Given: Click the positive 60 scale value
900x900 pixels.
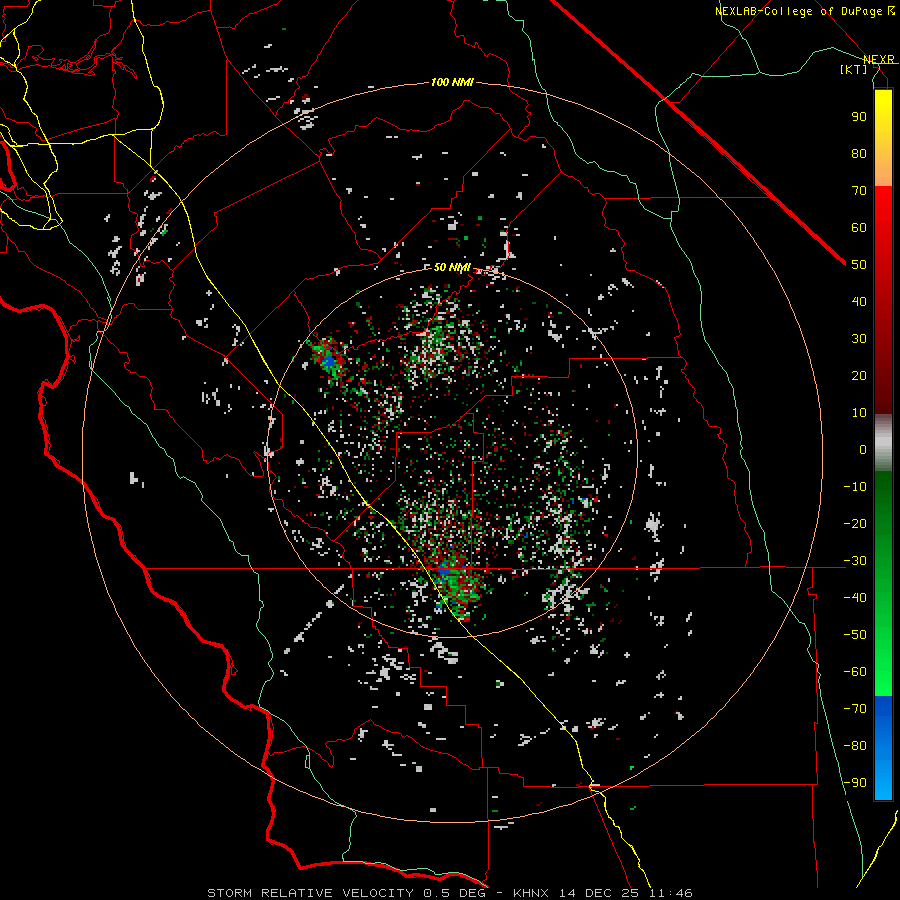Looking at the screenshot, I should coord(859,228).
